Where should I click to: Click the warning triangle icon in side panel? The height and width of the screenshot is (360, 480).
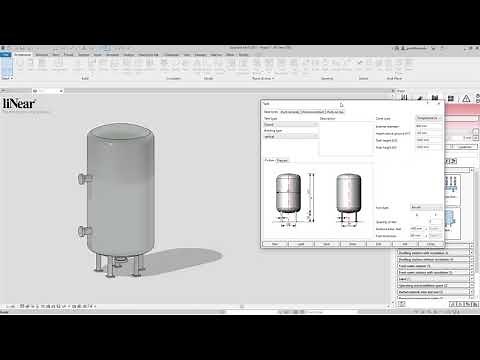tap(466, 98)
